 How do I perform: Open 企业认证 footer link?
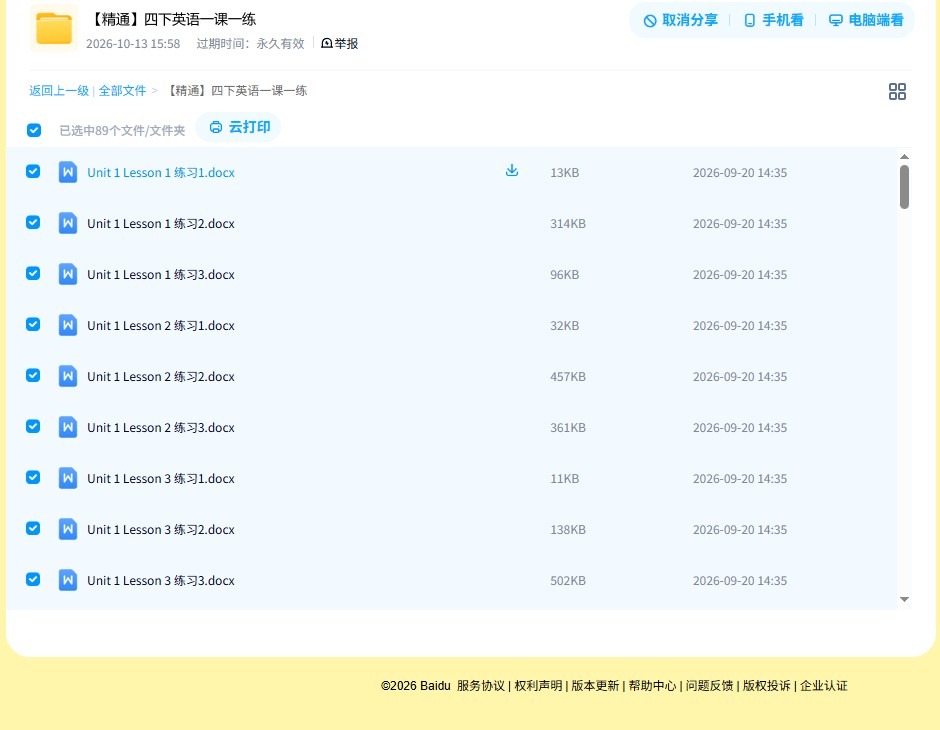click(824, 686)
